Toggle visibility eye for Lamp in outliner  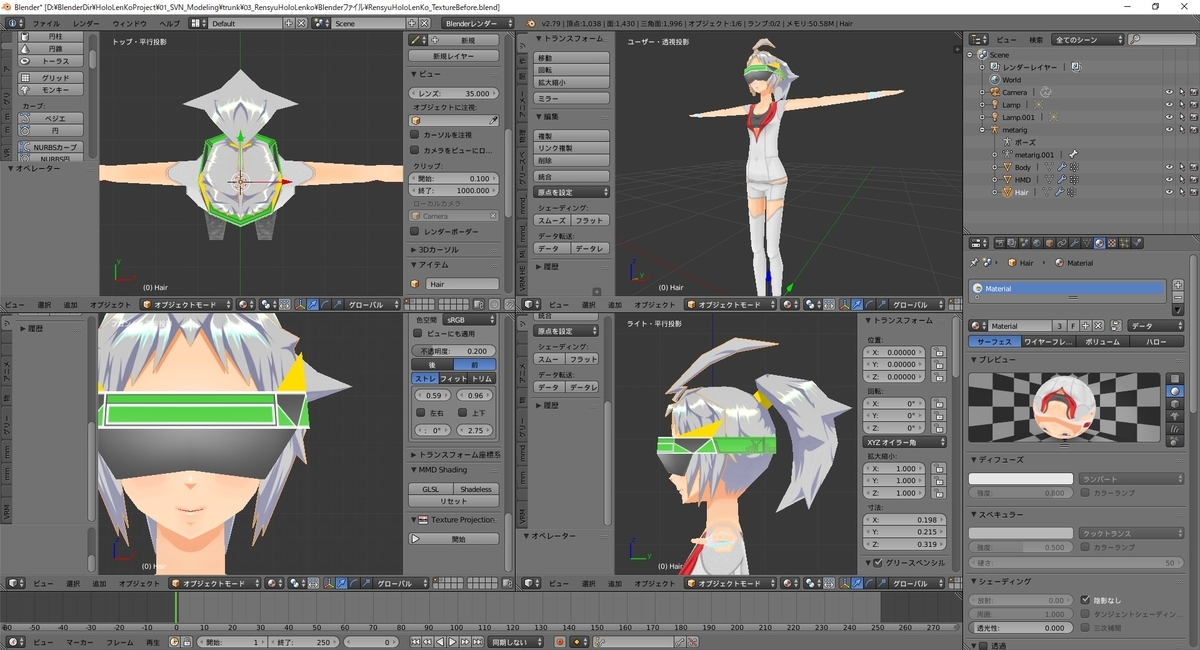tap(1169, 104)
